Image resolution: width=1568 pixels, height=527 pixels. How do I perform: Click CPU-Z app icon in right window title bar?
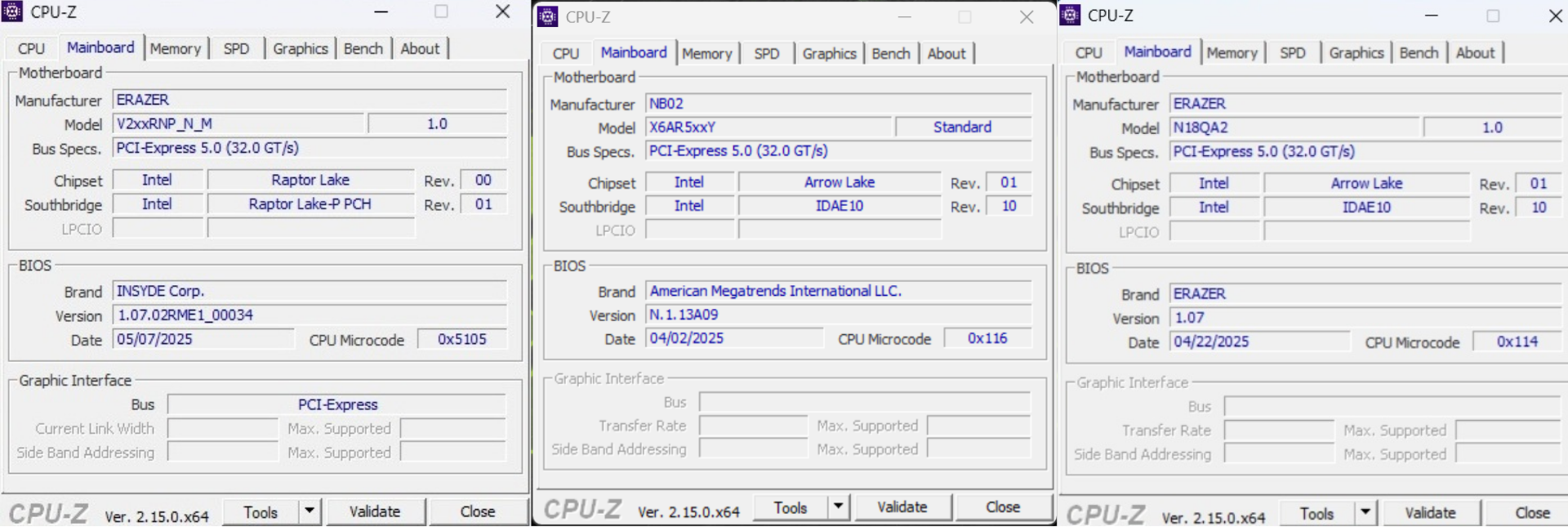click(1071, 15)
